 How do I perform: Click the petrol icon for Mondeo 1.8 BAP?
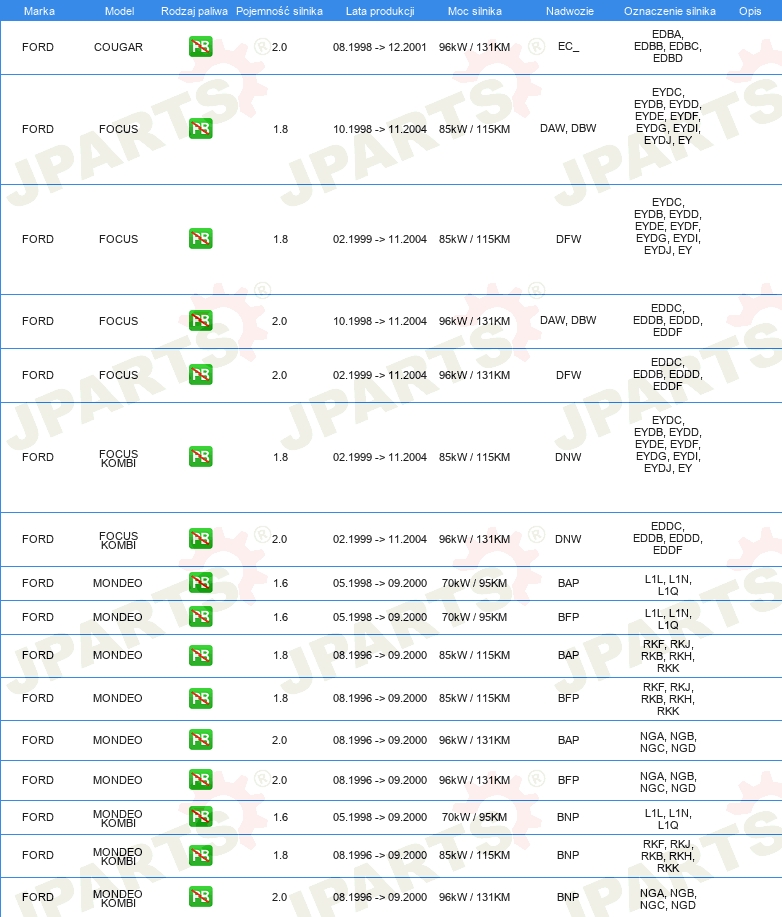click(x=201, y=655)
